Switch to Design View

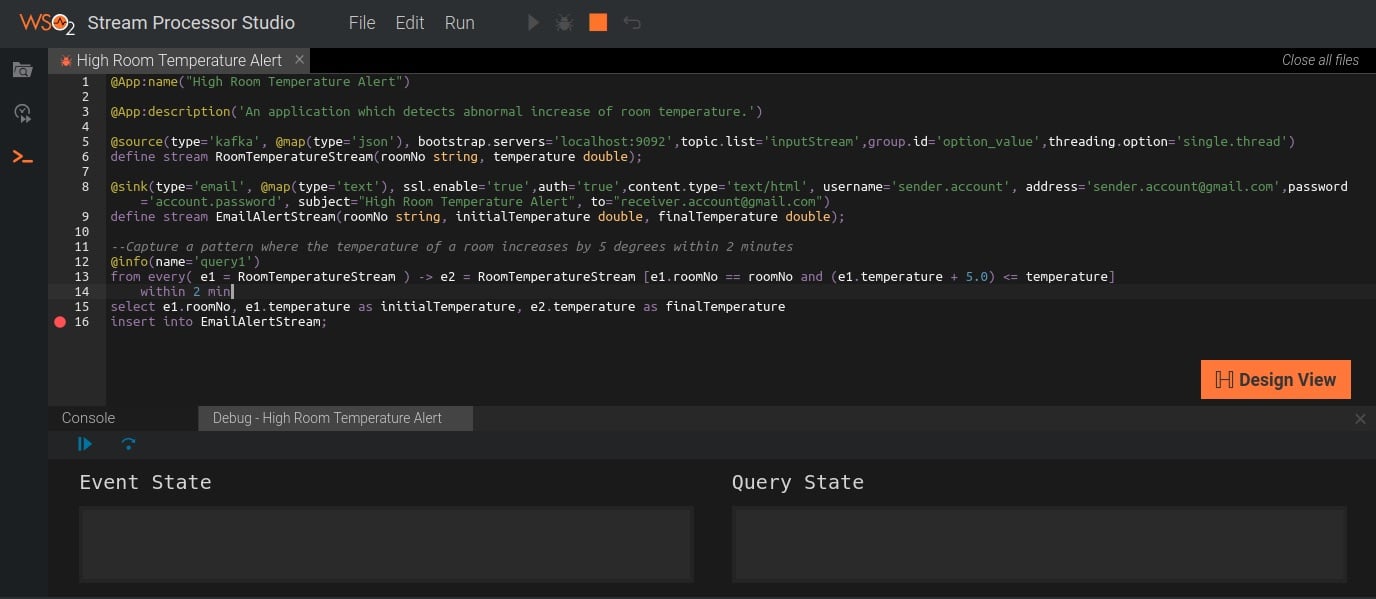click(1276, 380)
